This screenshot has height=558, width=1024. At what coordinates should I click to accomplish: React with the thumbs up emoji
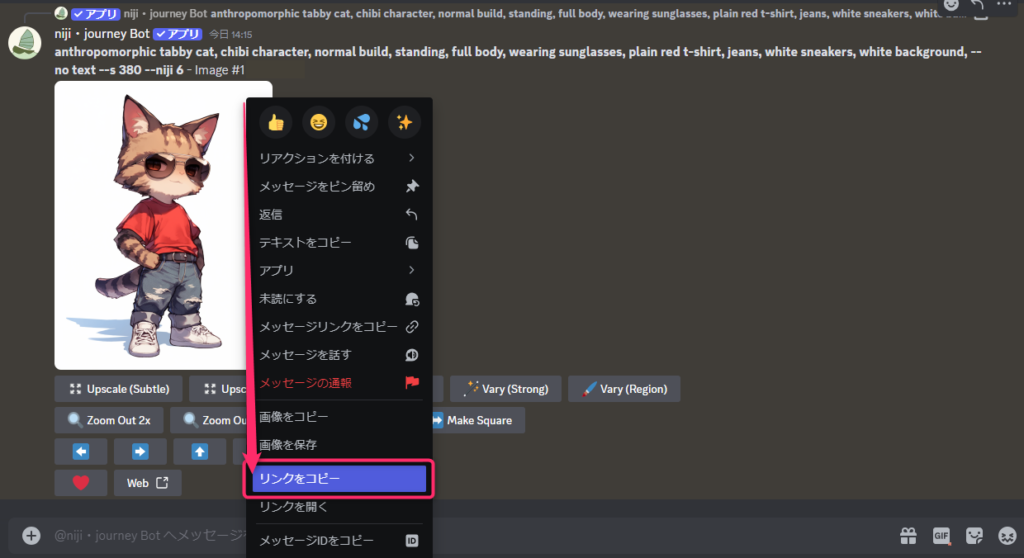tap(276, 122)
